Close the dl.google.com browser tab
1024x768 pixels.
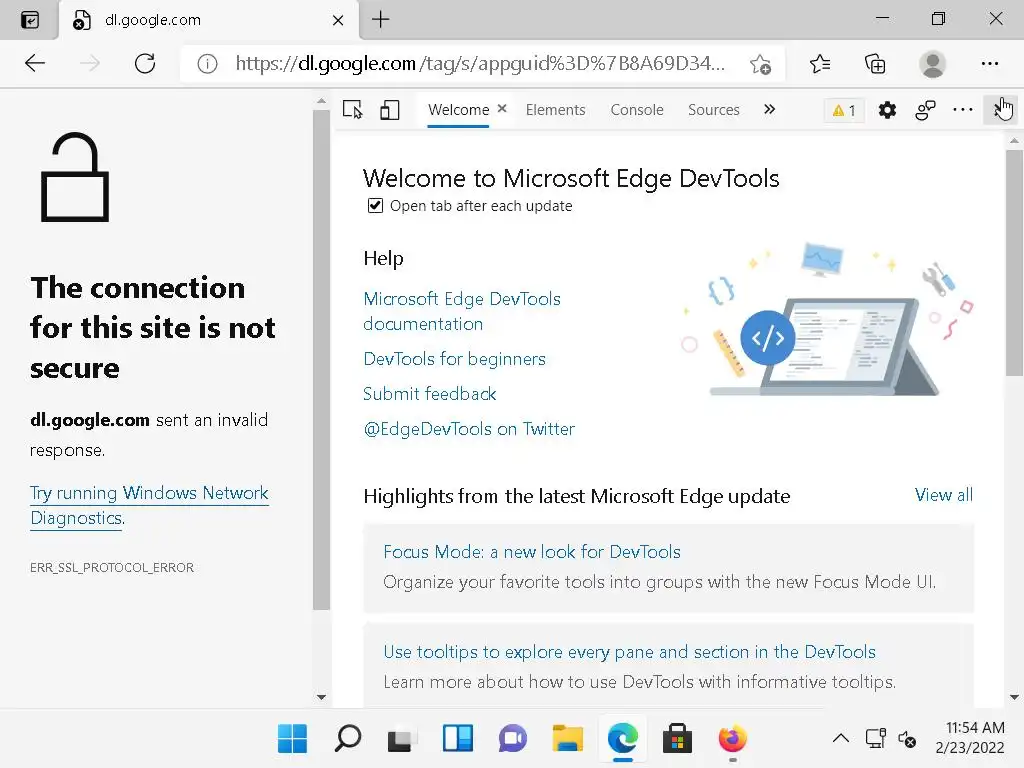pos(338,20)
